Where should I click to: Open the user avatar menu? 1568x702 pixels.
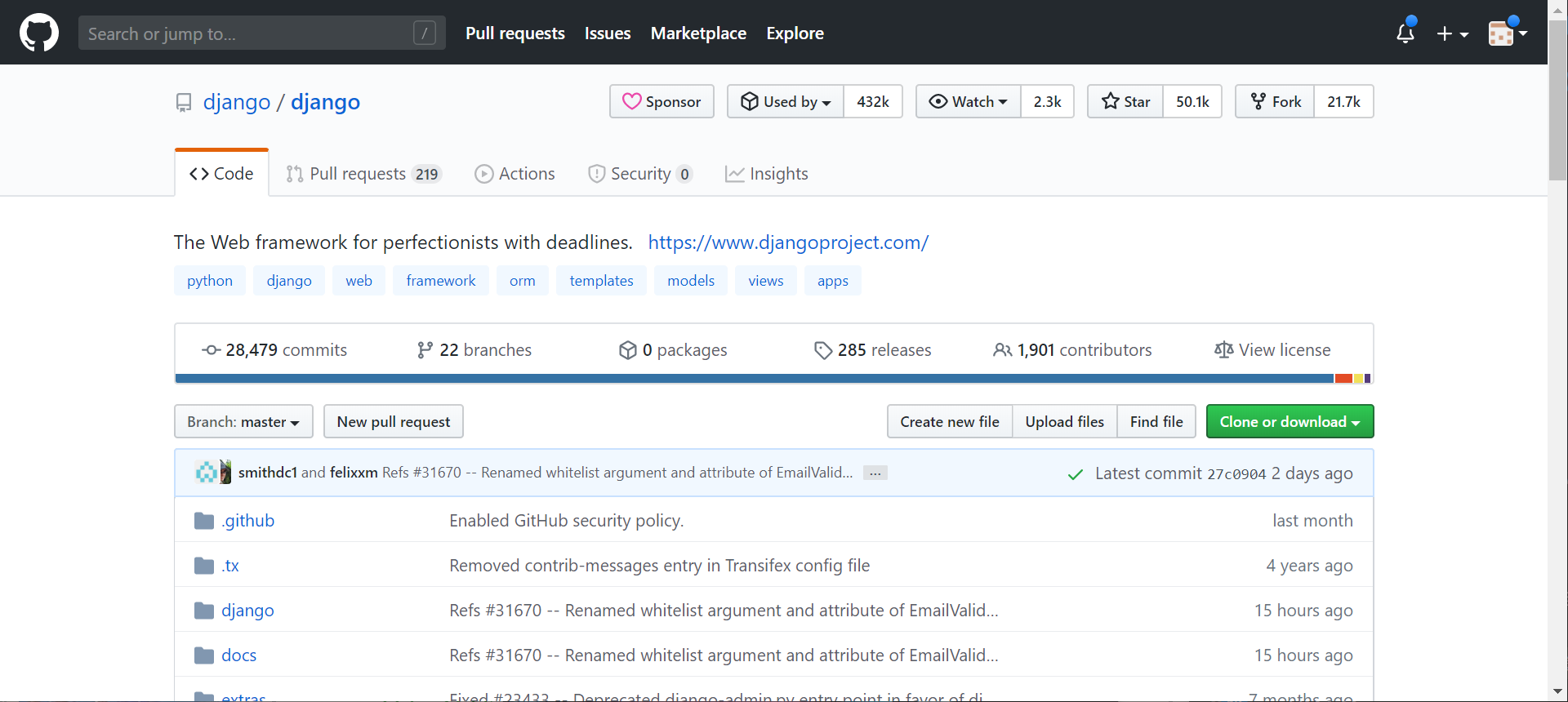[1507, 33]
